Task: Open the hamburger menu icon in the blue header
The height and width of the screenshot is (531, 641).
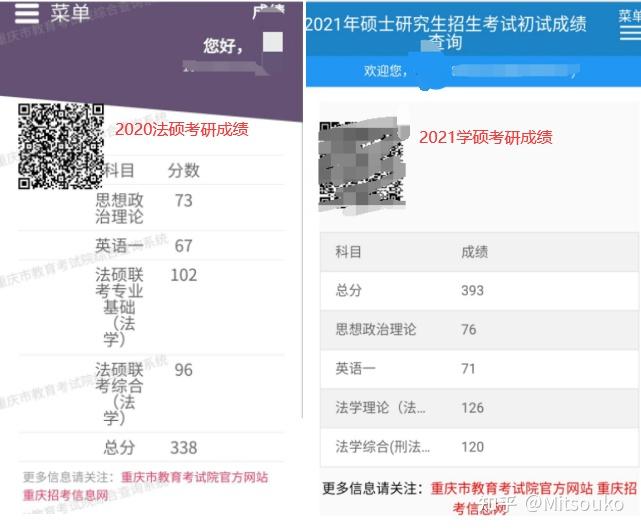Action: (x=630, y=33)
